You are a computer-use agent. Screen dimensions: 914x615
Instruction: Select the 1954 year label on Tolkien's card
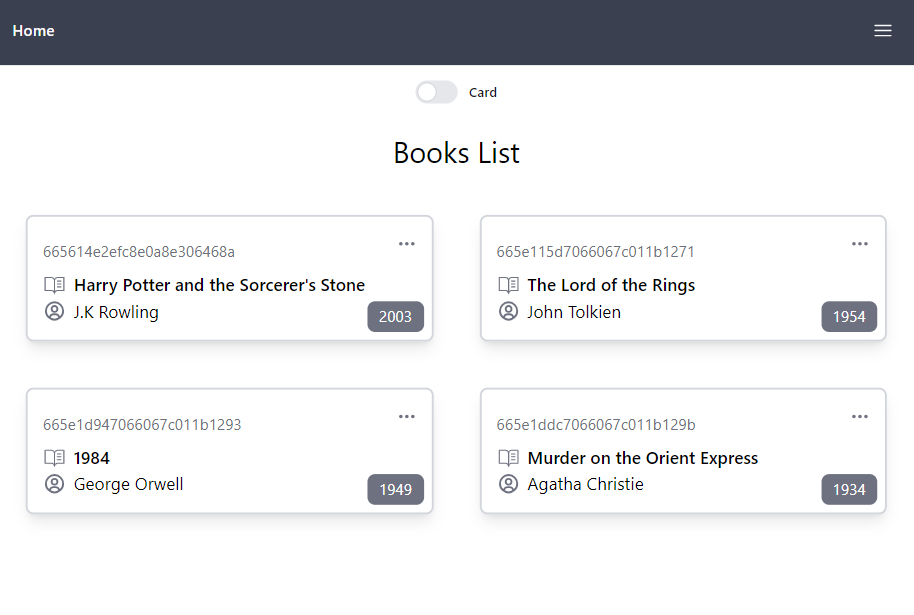849,316
